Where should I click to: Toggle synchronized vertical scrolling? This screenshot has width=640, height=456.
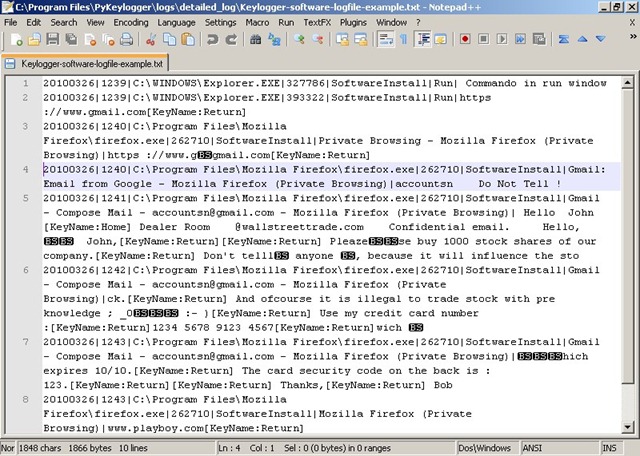point(342,40)
